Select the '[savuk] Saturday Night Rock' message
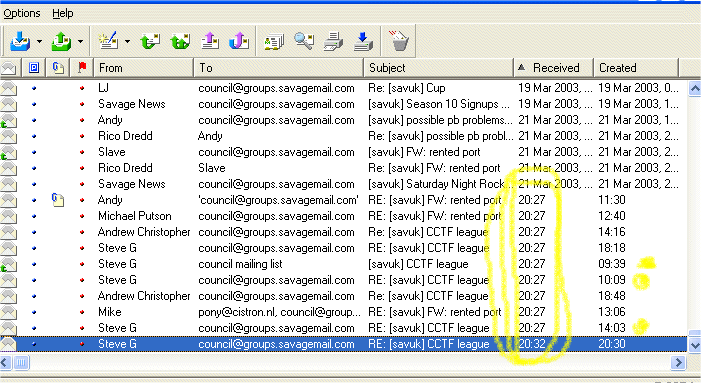Viewport: 701px width, 383px height. [x=343, y=184]
